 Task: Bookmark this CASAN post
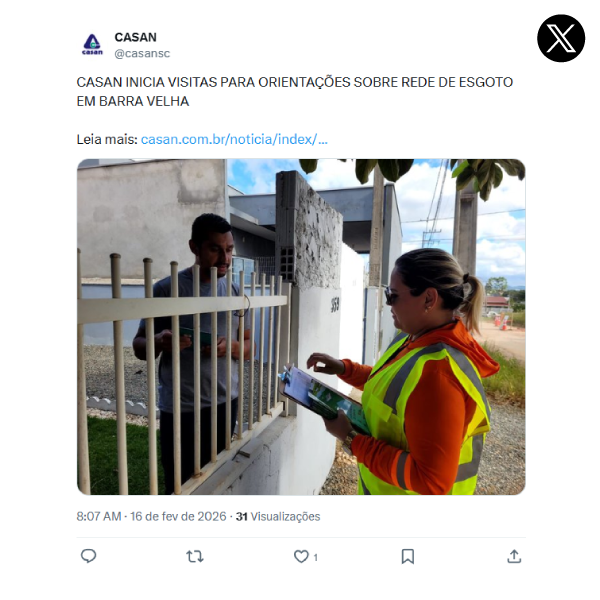click(408, 556)
